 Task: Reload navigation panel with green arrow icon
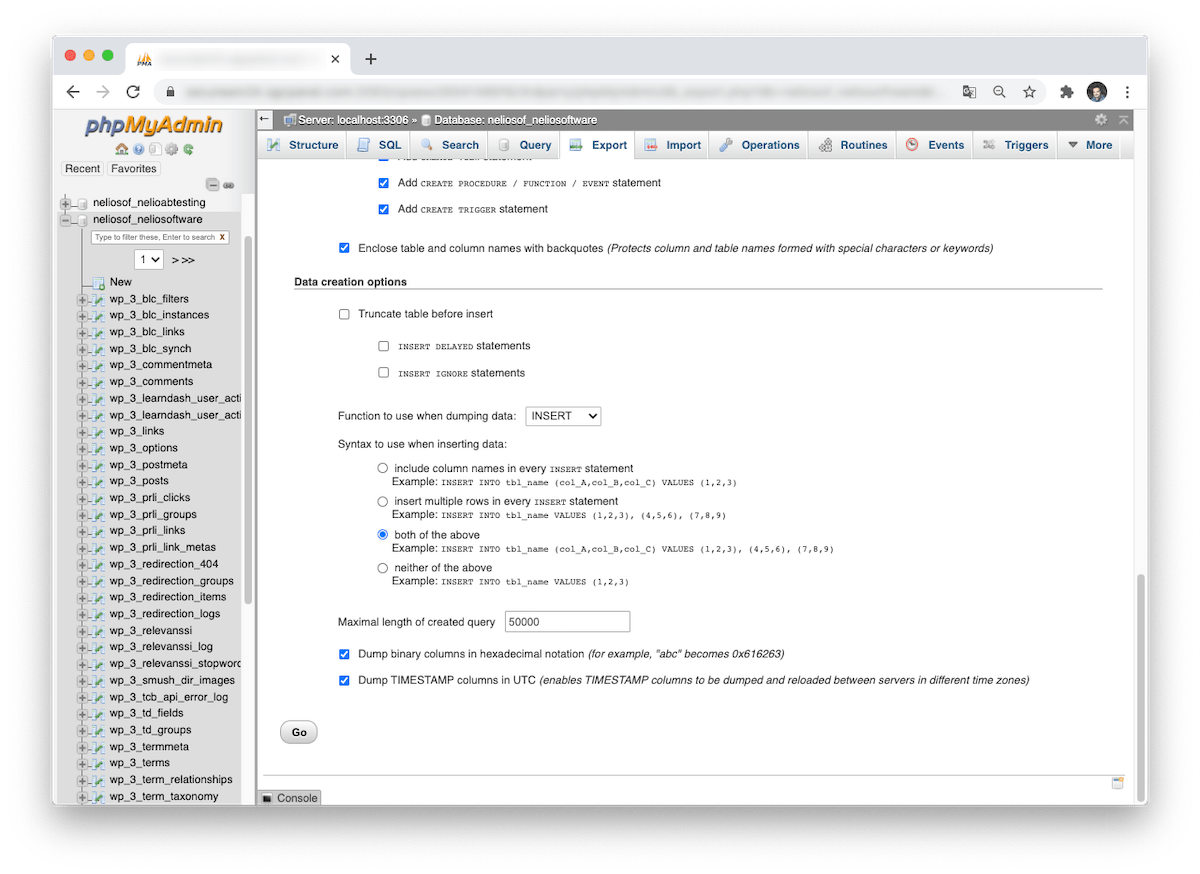[188, 150]
